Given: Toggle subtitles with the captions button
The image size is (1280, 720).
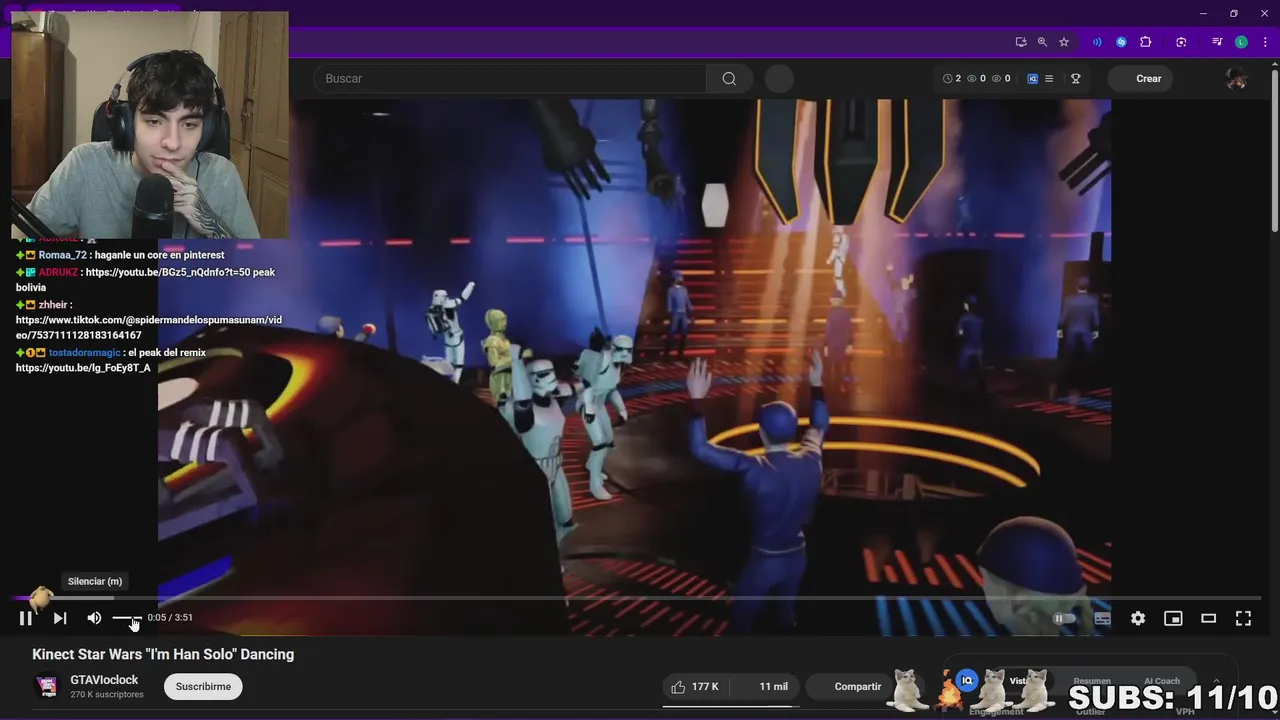Looking at the screenshot, I should tap(1103, 618).
